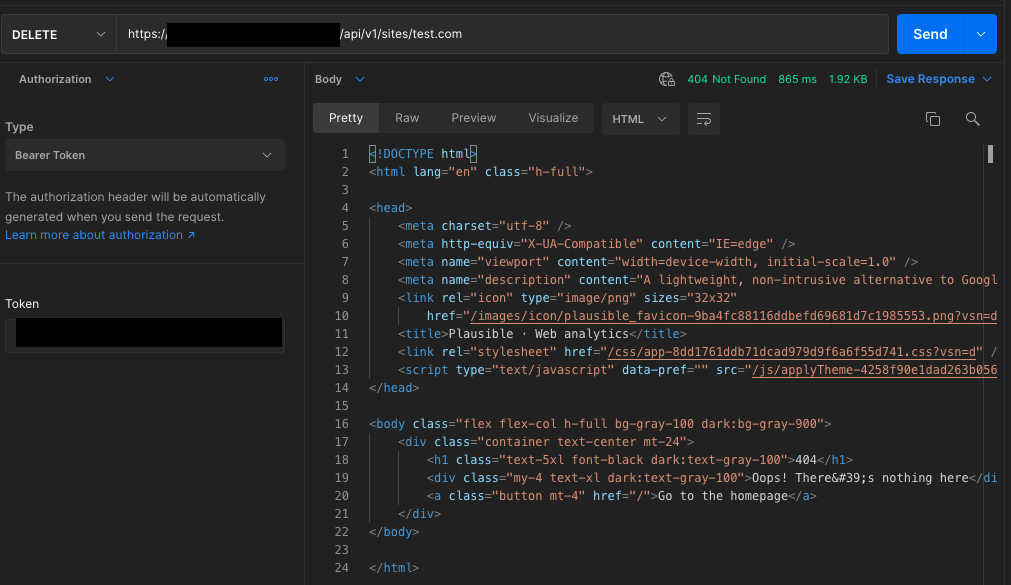Open the plausible_favicon image href link
Screen dimensions: 1011x585
pyautogui.click(x=733, y=316)
